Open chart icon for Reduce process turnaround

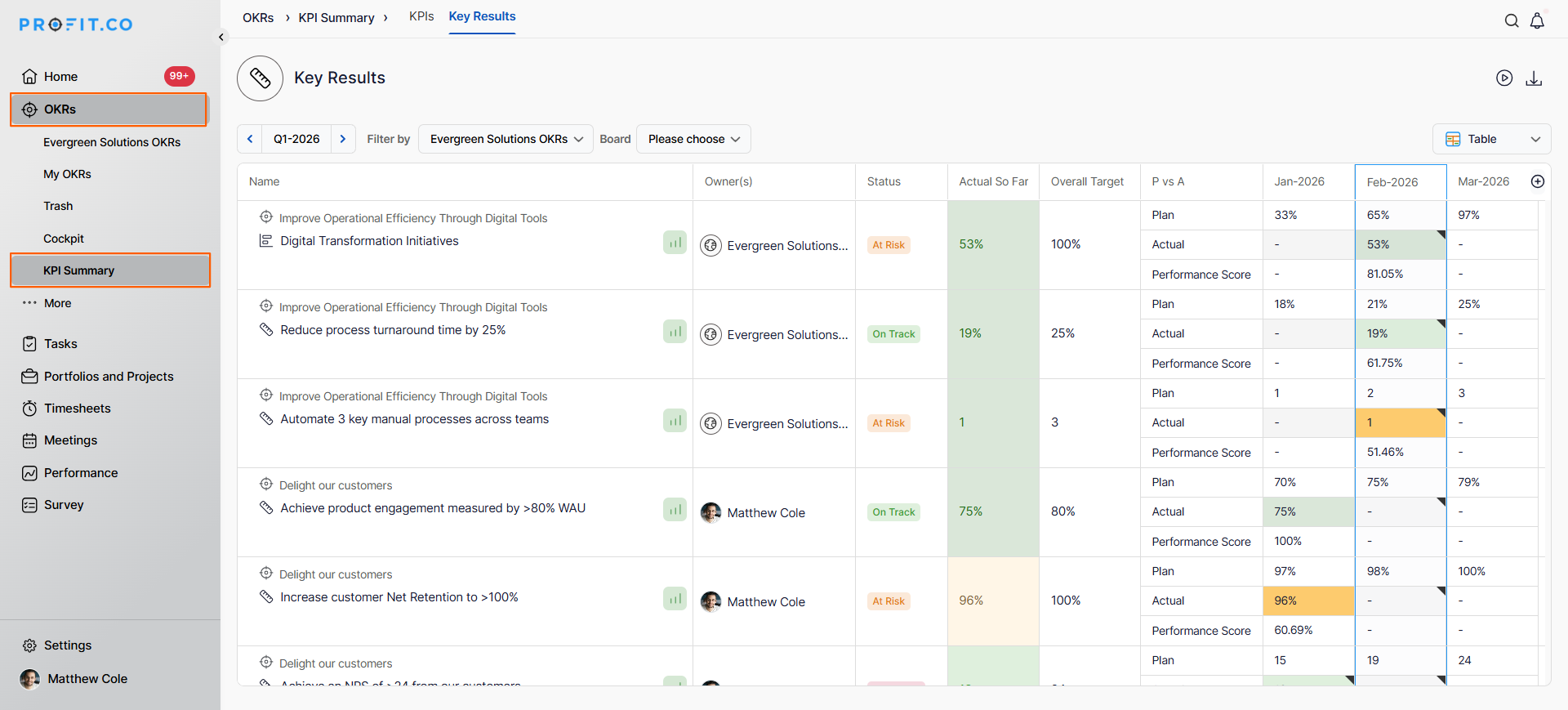pyautogui.click(x=675, y=332)
